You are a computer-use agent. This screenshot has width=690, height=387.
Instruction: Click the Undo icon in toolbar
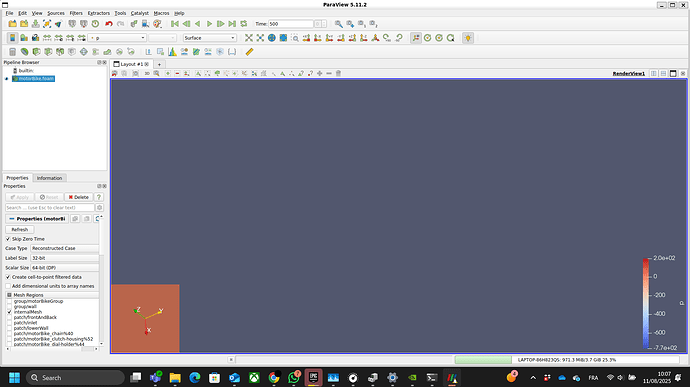(x=109, y=24)
